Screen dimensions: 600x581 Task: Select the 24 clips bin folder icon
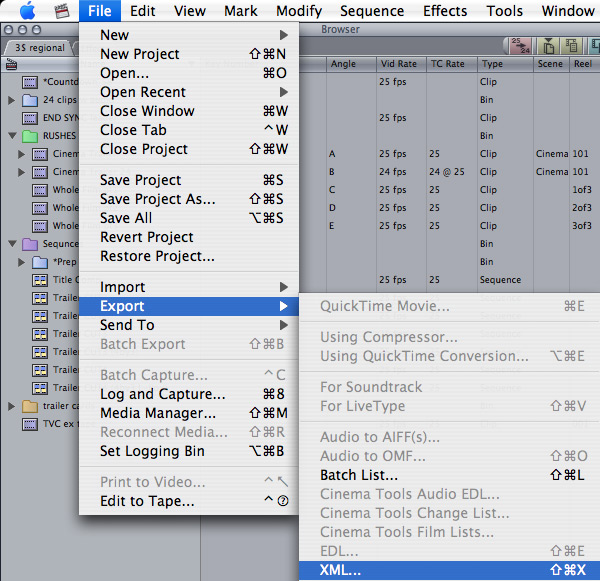coord(30,100)
